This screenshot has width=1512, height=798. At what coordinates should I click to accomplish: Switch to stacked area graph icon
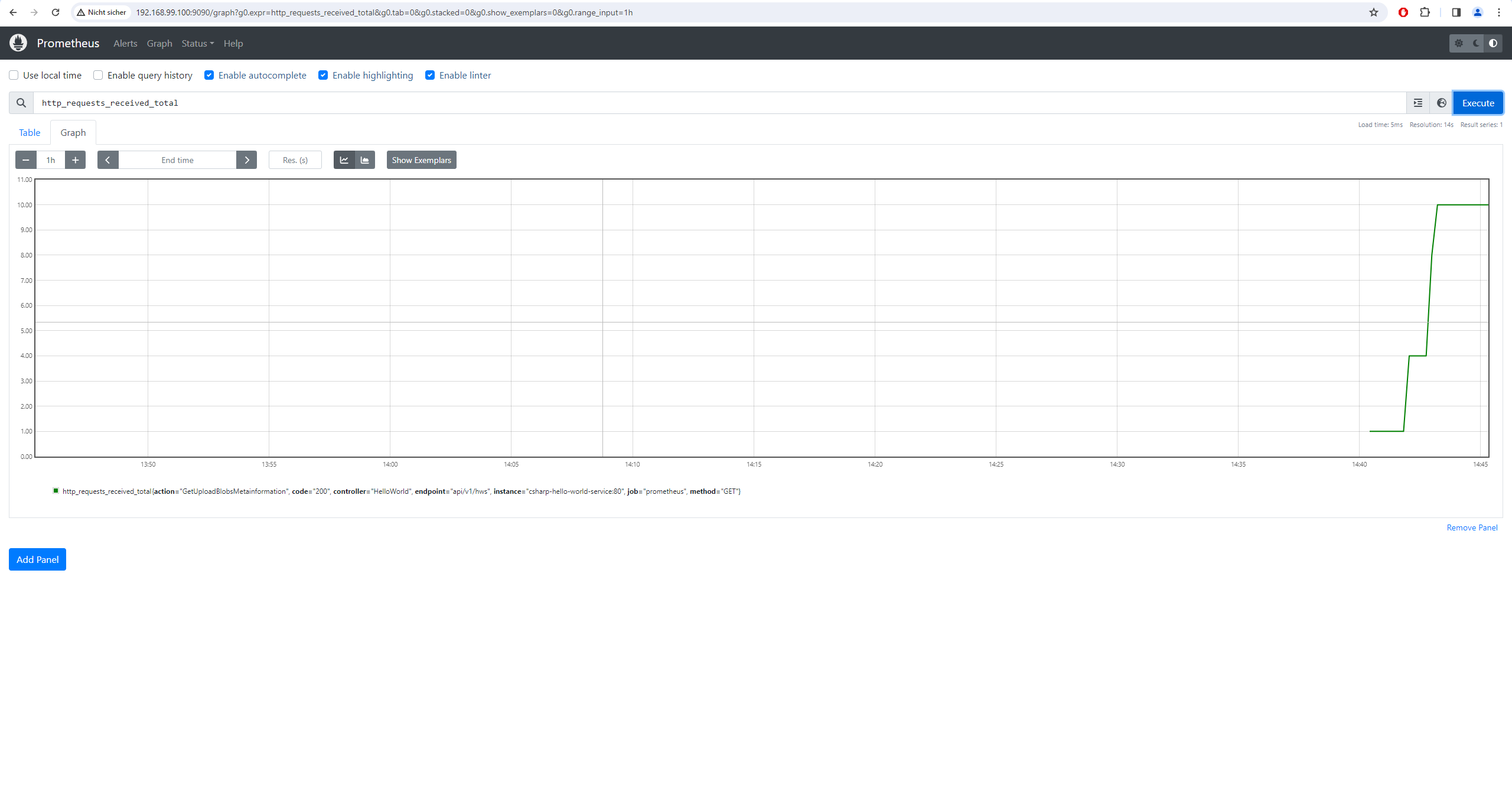click(x=365, y=160)
